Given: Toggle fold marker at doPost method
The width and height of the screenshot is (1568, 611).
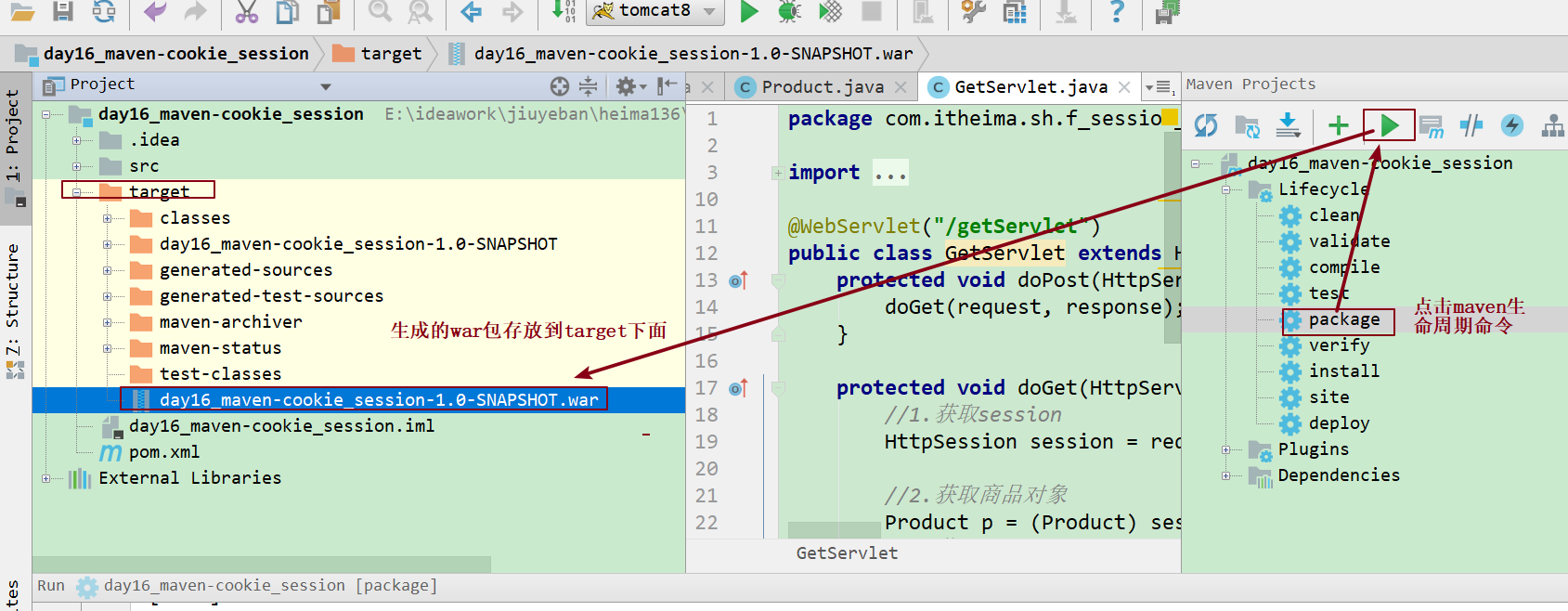Looking at the screenshot, I should [778, 280].
